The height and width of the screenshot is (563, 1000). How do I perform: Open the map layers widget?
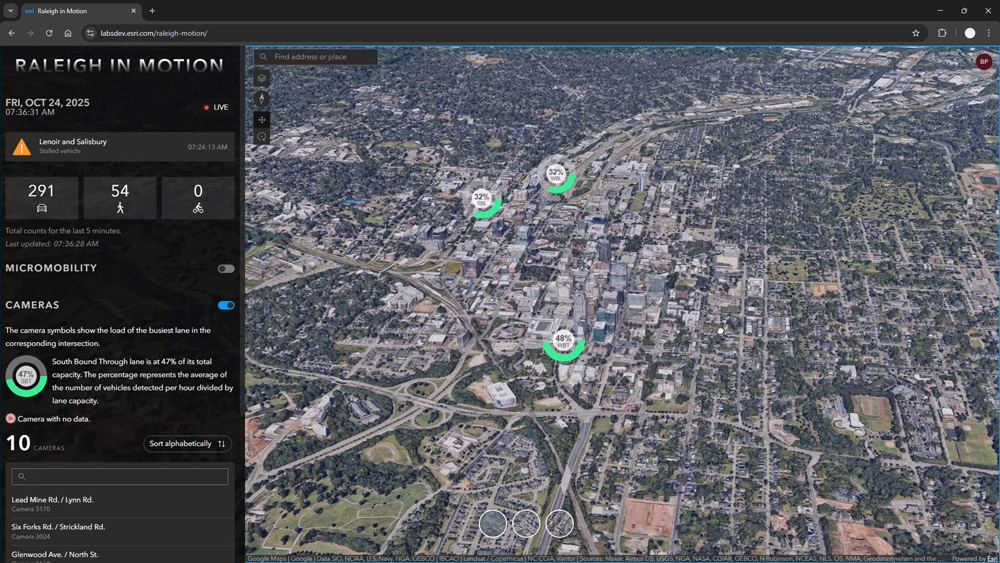tap(262, 78)
